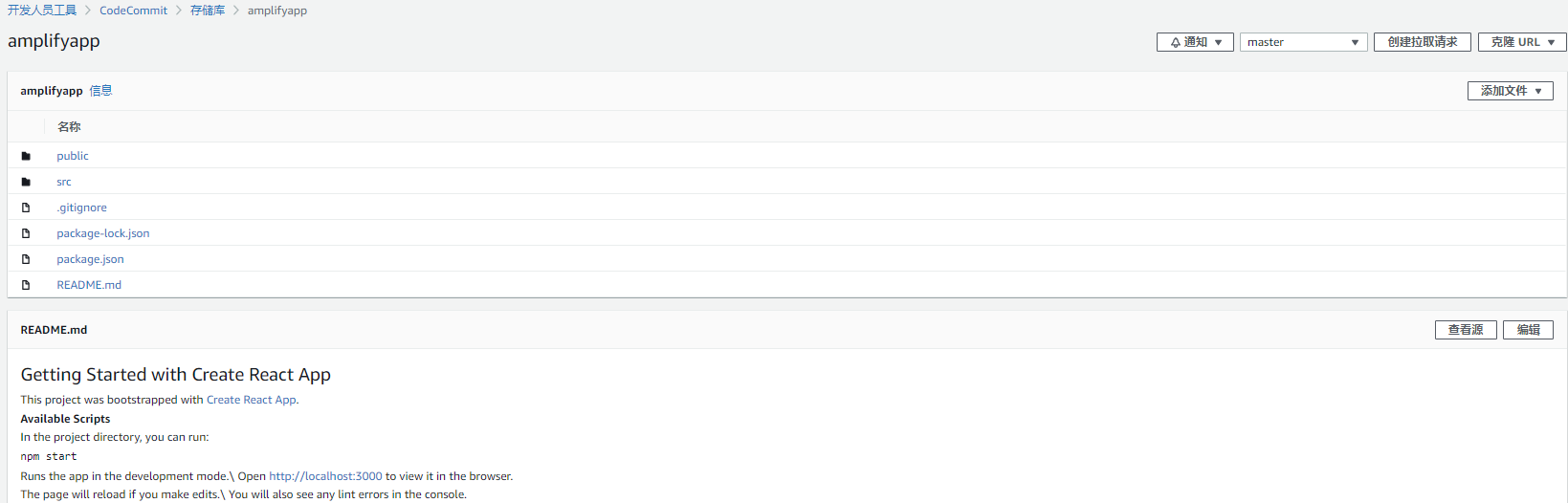
Task: Click the src folder icon
Action: click(x=26, y=182)
